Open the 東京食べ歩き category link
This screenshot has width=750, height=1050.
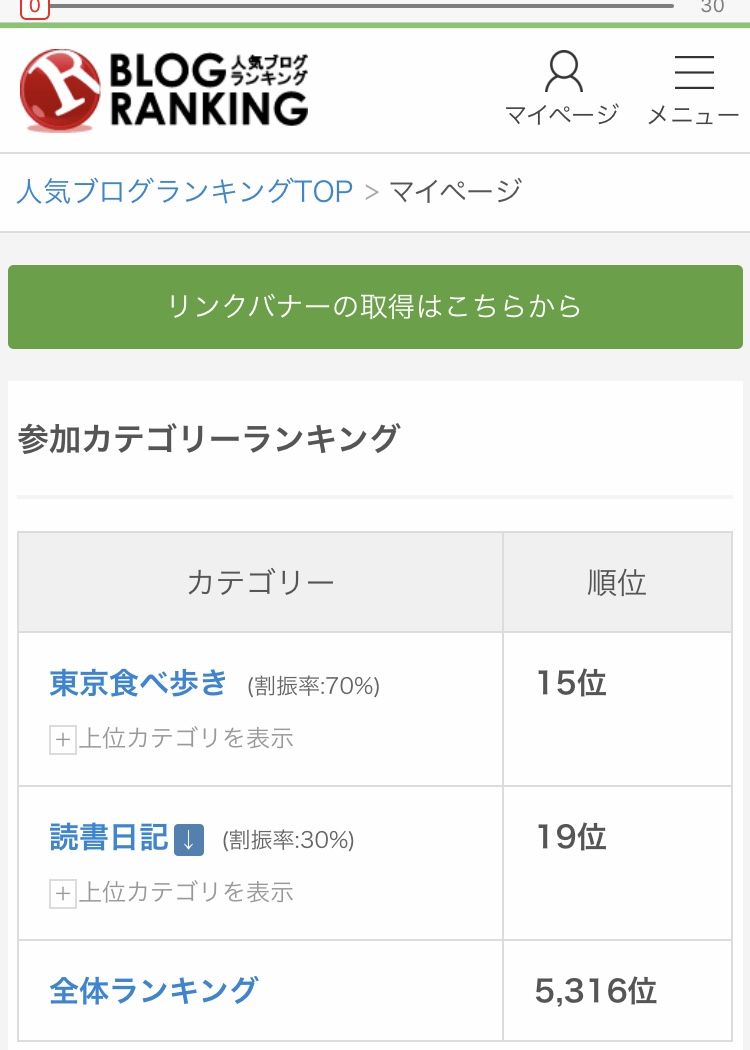click(x=139, y=683)
